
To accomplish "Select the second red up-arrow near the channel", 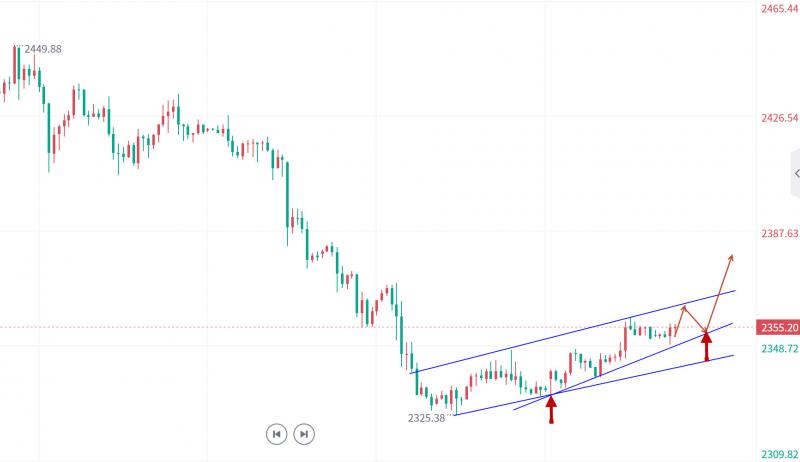I will click(707, 346).
